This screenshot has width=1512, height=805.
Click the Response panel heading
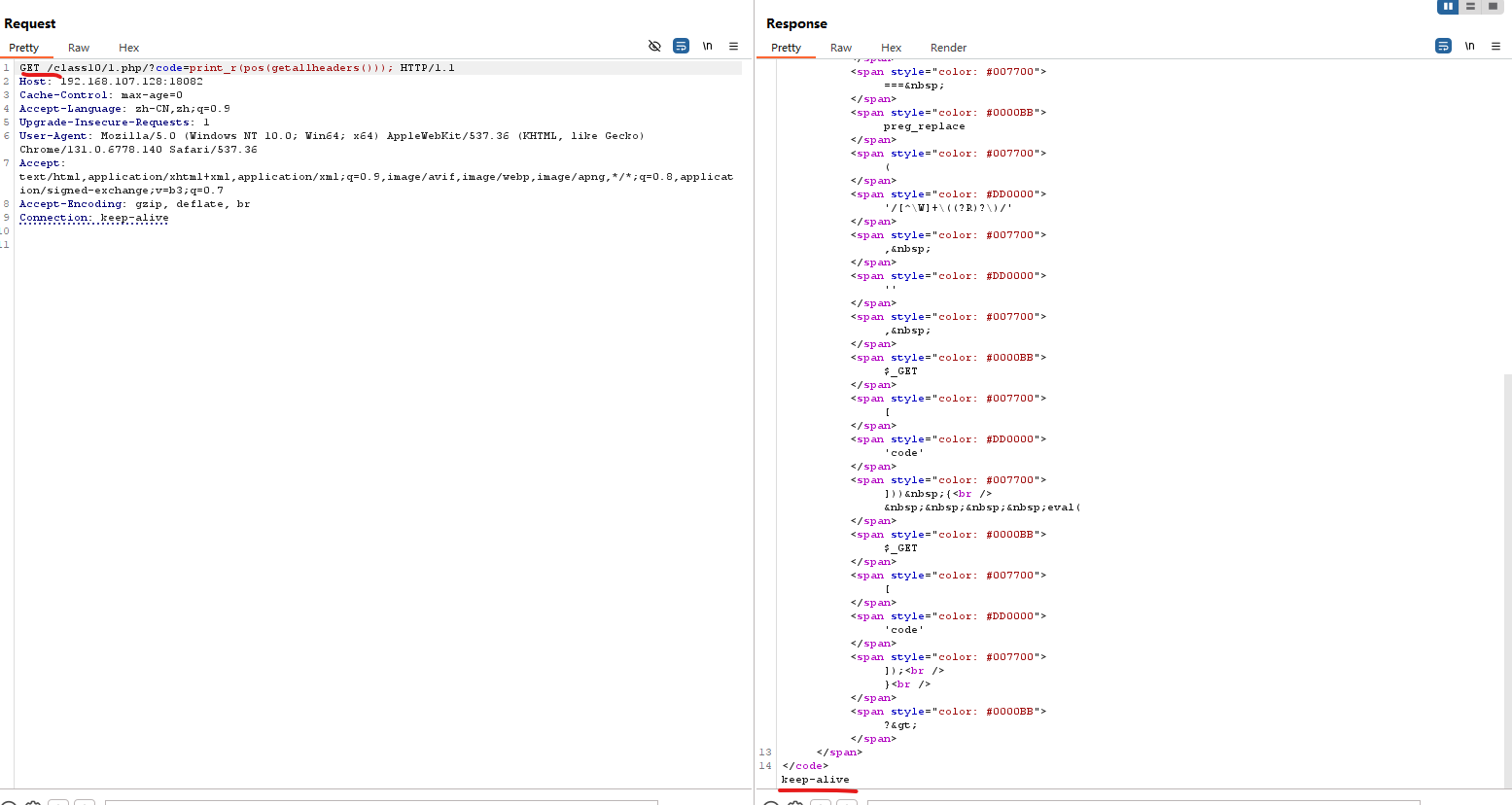coord(796,23)
